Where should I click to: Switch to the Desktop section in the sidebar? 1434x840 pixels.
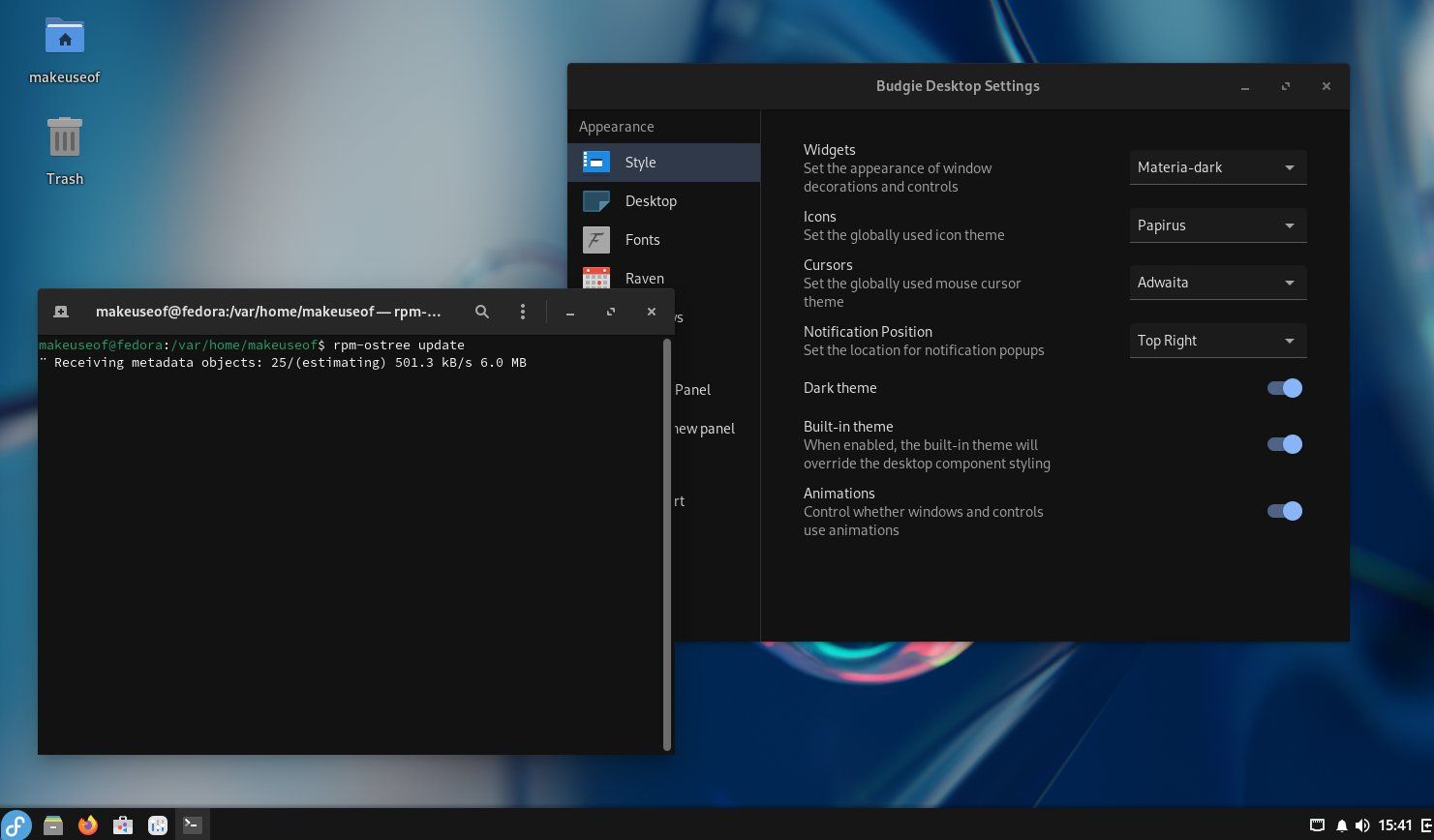[x=651, y=200]
